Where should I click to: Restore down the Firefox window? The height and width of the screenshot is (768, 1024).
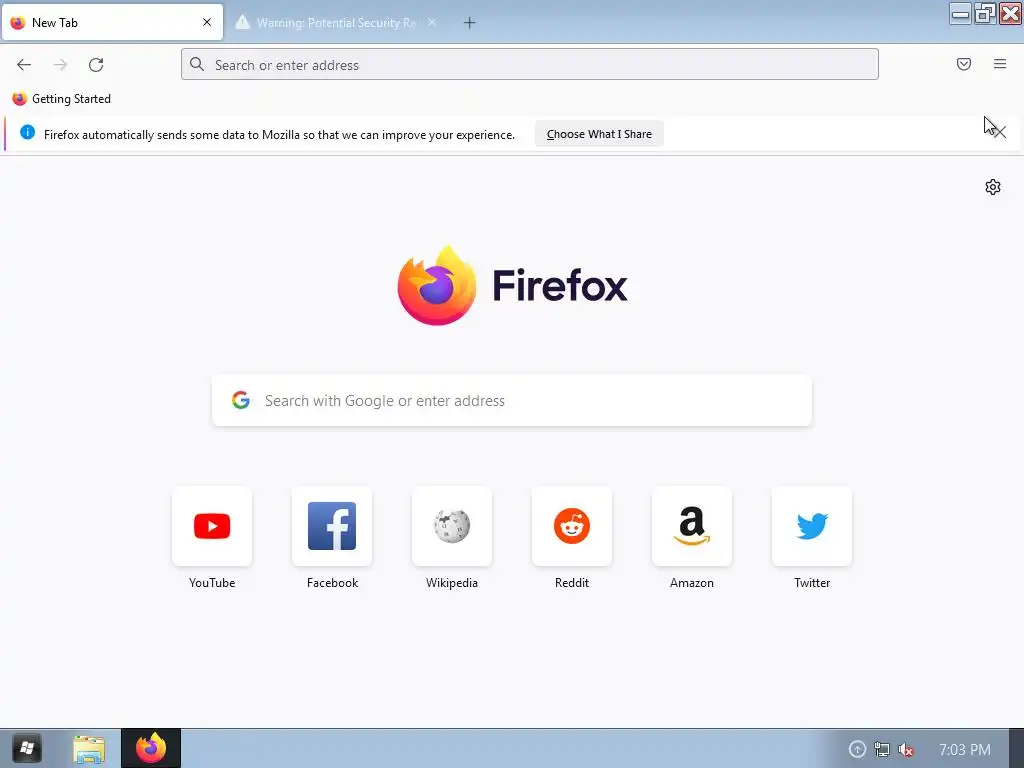click(985, 13)
